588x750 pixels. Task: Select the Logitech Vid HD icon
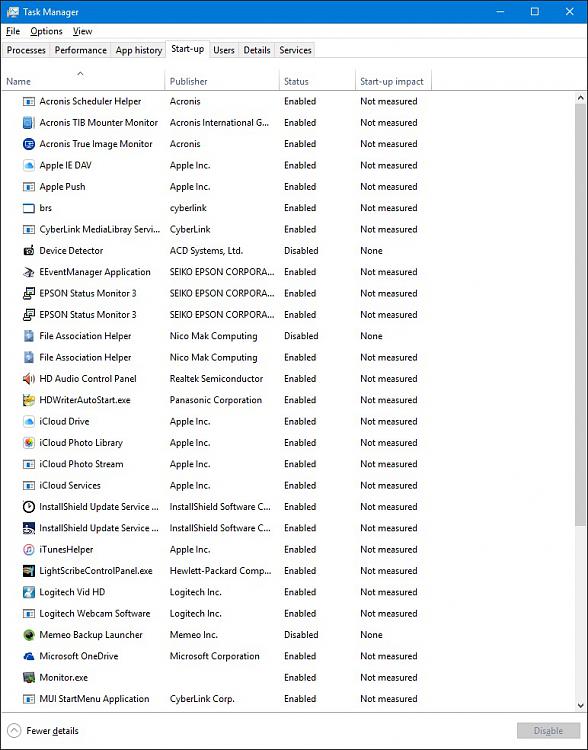[29, 592]
